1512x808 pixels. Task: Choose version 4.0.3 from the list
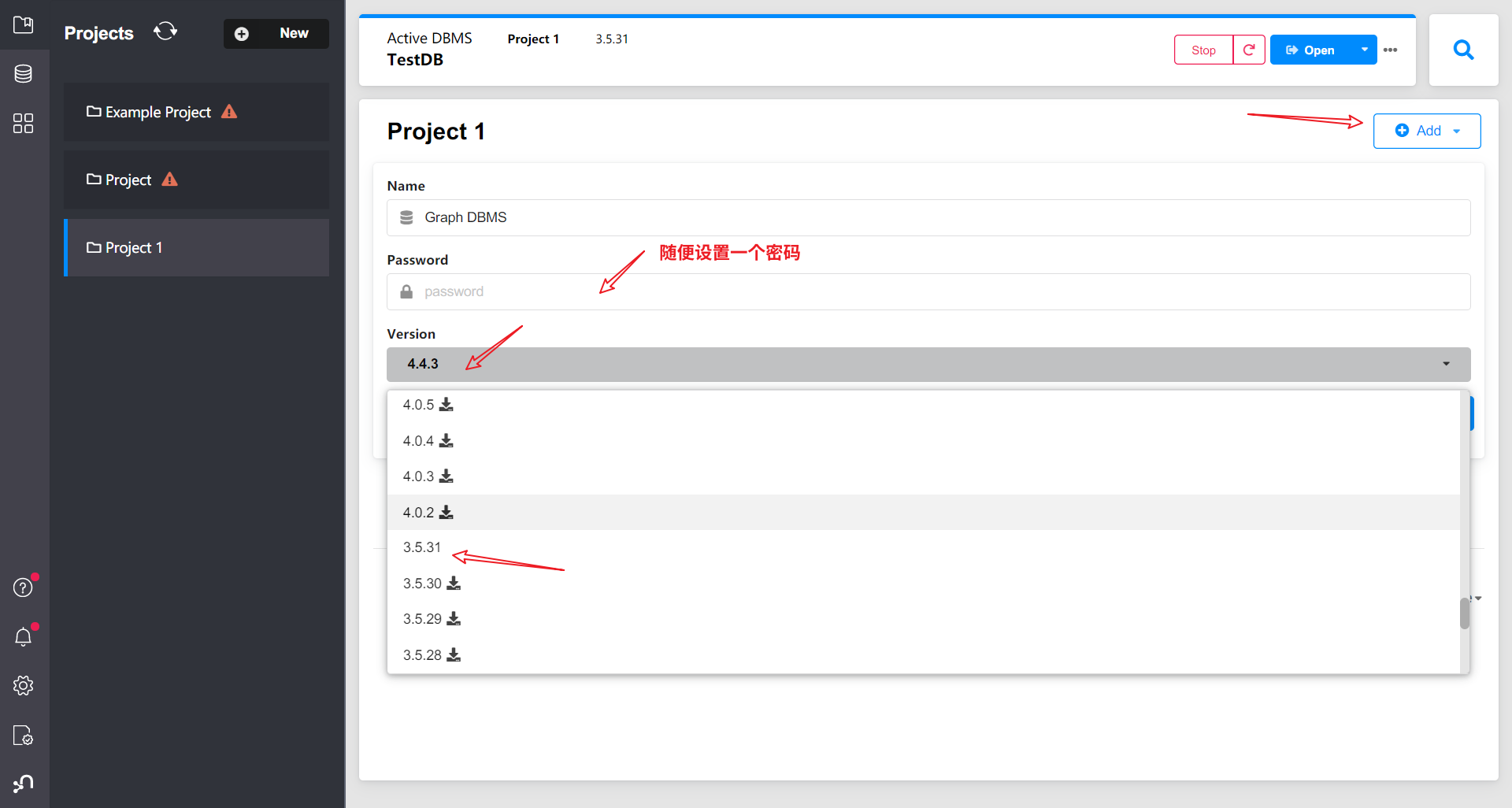(x=923, y=476)
